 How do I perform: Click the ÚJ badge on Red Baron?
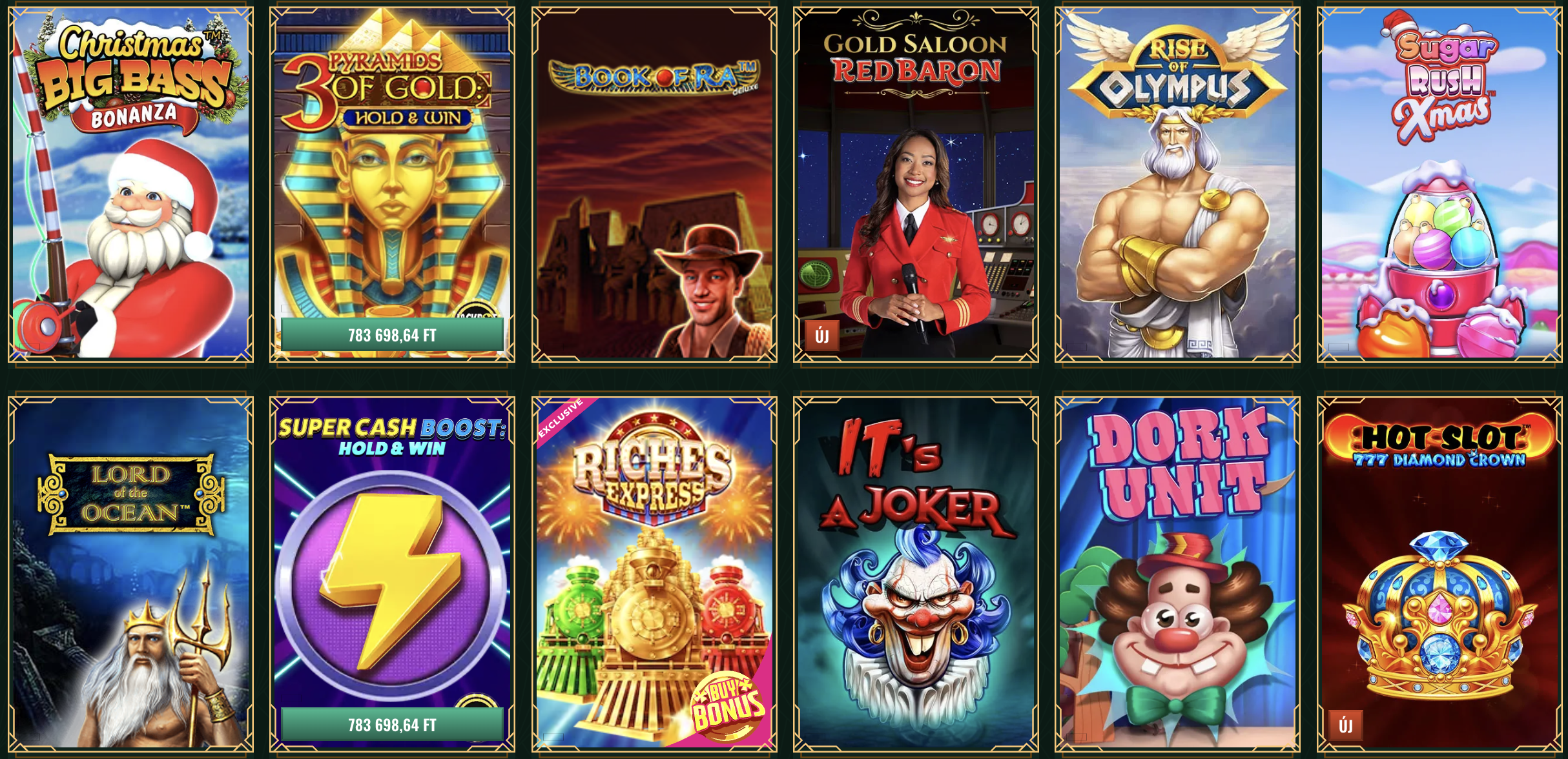pos(822,336)
